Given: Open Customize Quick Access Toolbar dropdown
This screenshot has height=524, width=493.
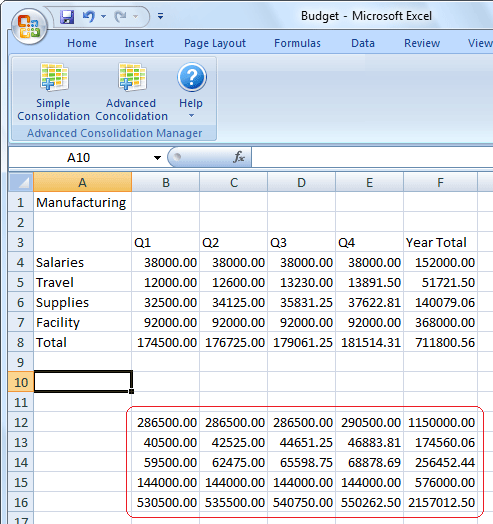Looking at the screenshot, I should coord(160,16).
